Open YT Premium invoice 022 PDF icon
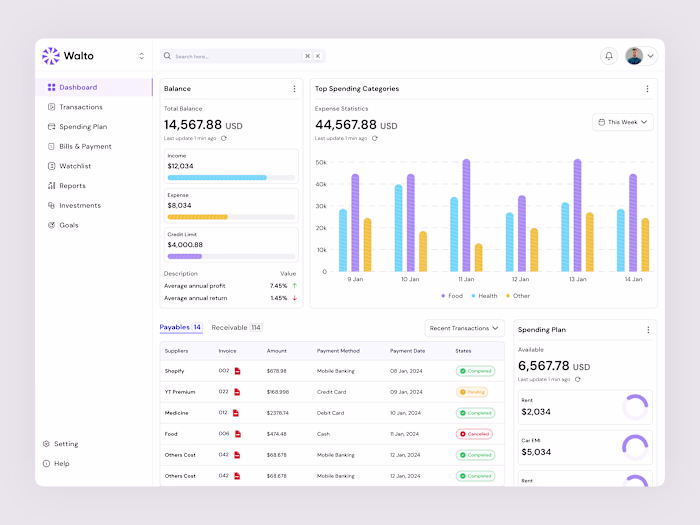Image resolution: width=700 pixels, height=525 pixels. point(237,392)
